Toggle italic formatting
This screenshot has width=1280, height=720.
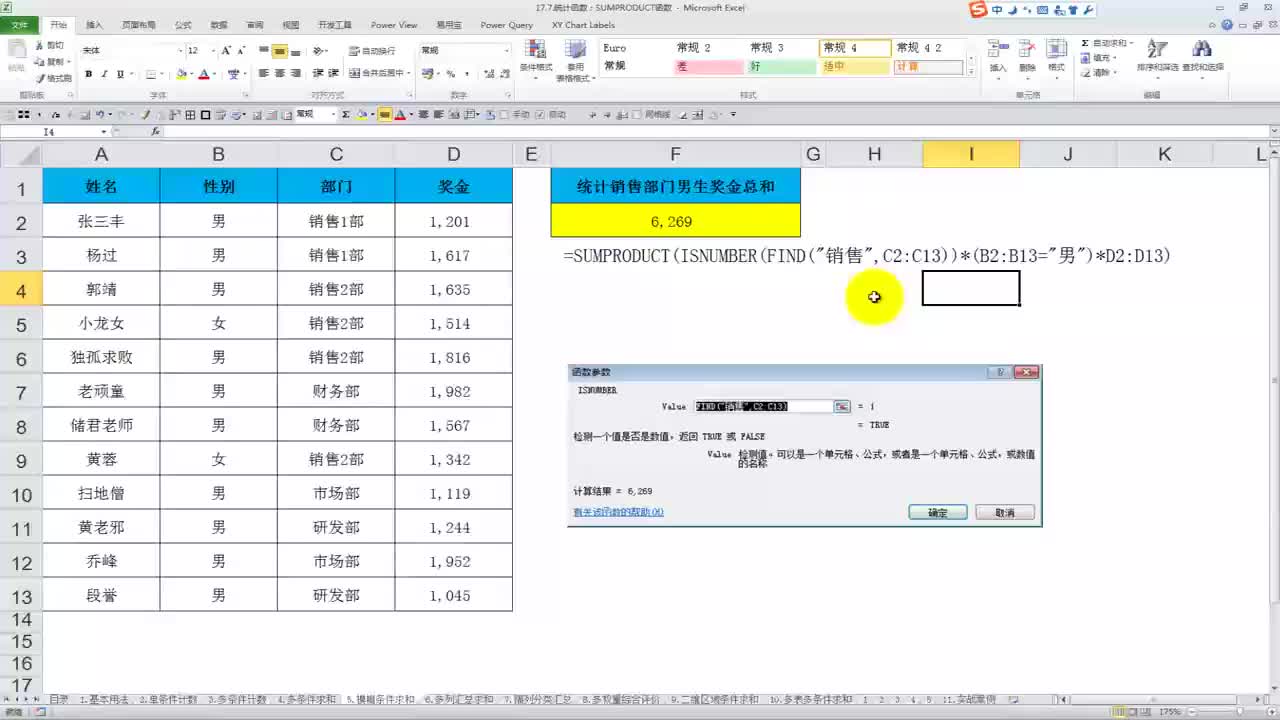coord(104,74)
